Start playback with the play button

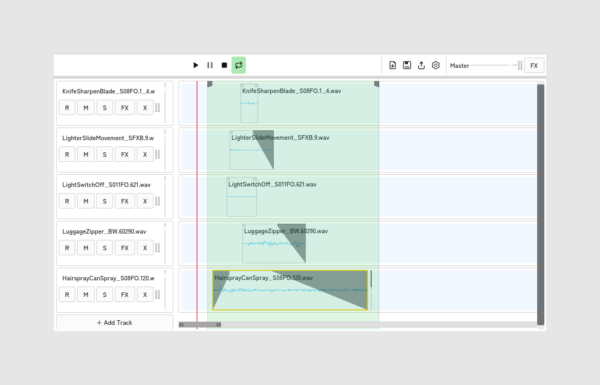point(196,65)
